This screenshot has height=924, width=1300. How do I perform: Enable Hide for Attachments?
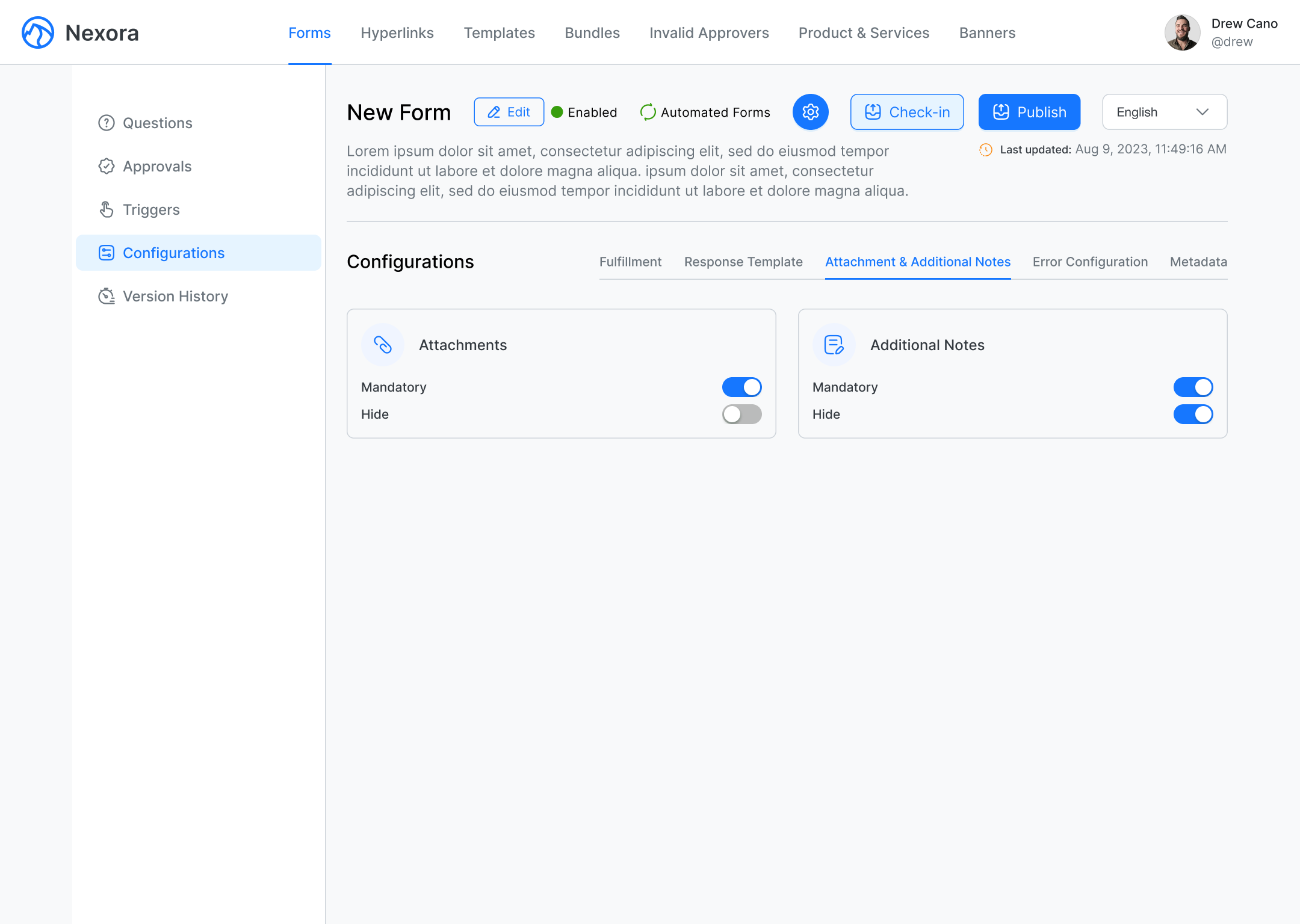[x=741, y=414]
